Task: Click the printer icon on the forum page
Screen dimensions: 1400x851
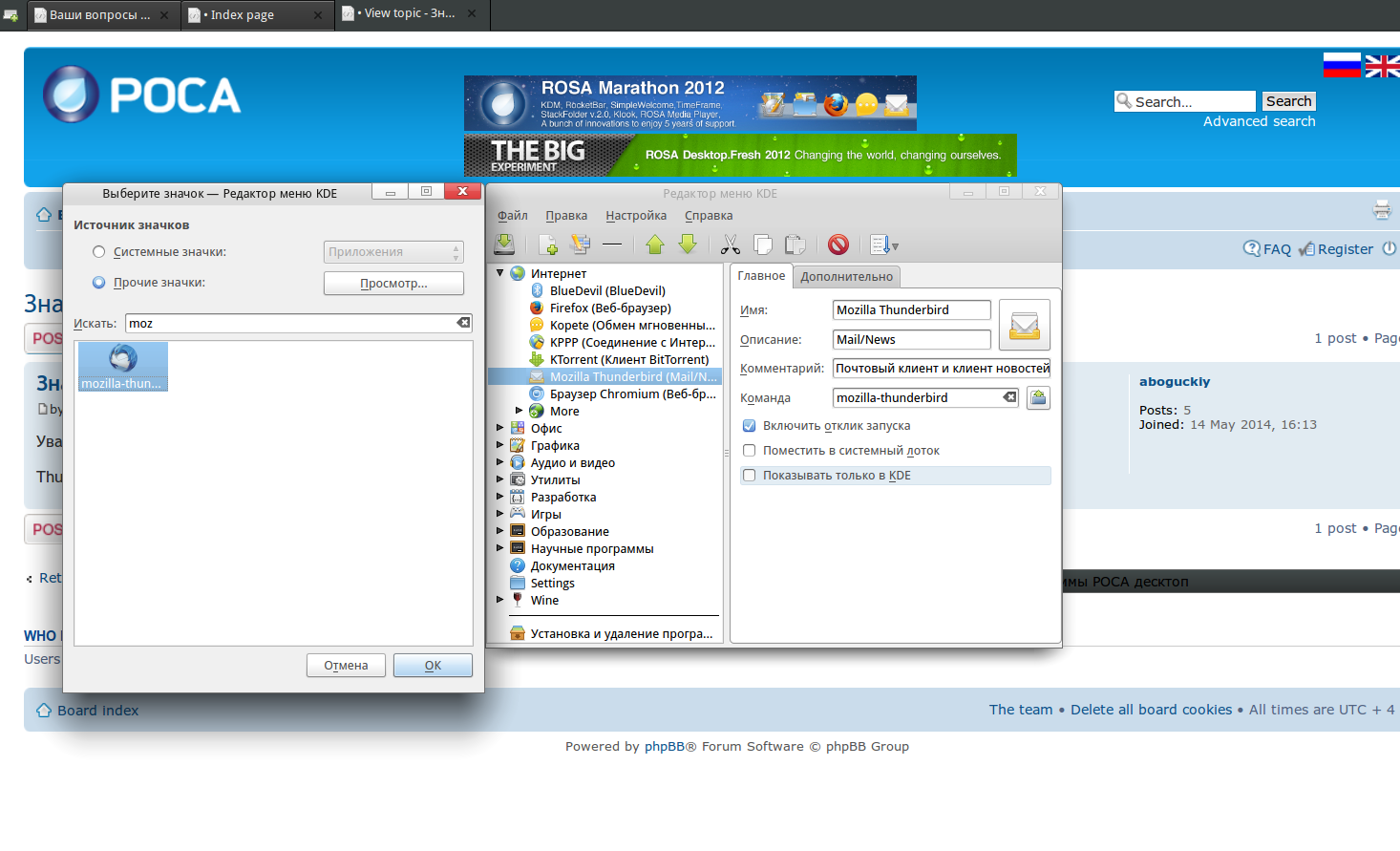Action: coord(1382,209)
